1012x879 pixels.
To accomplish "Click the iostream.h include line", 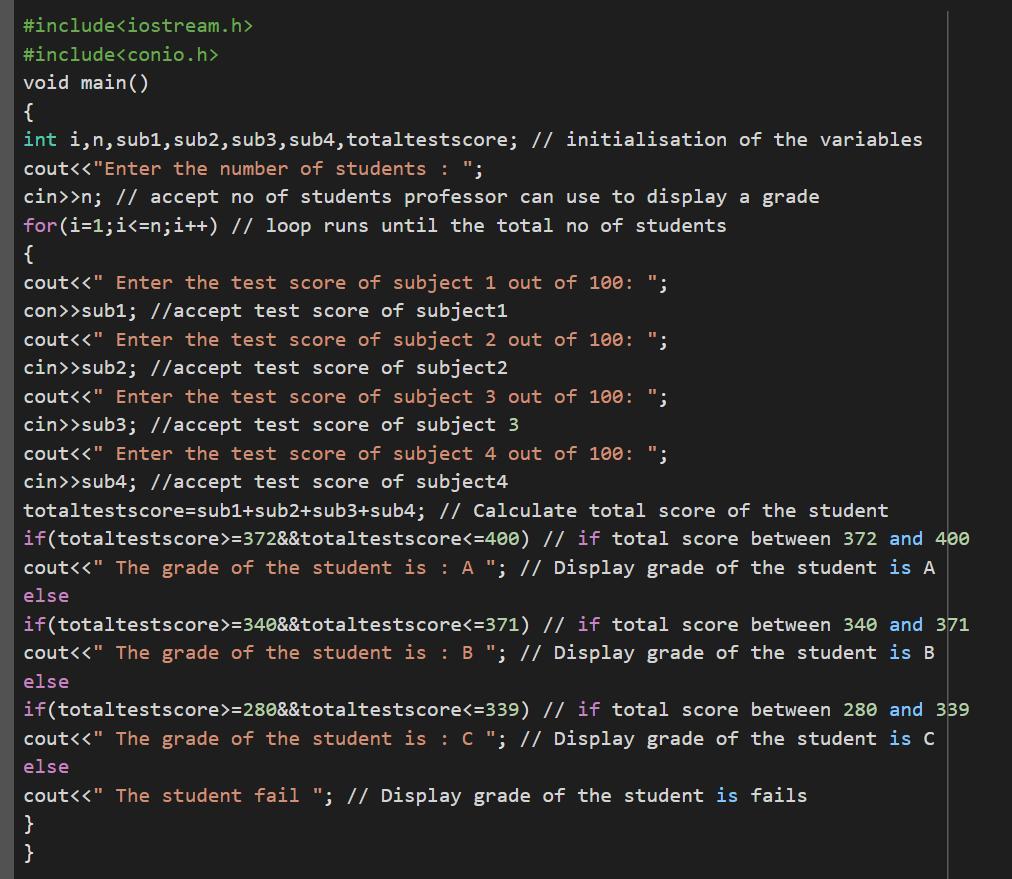I will point(138,26).
